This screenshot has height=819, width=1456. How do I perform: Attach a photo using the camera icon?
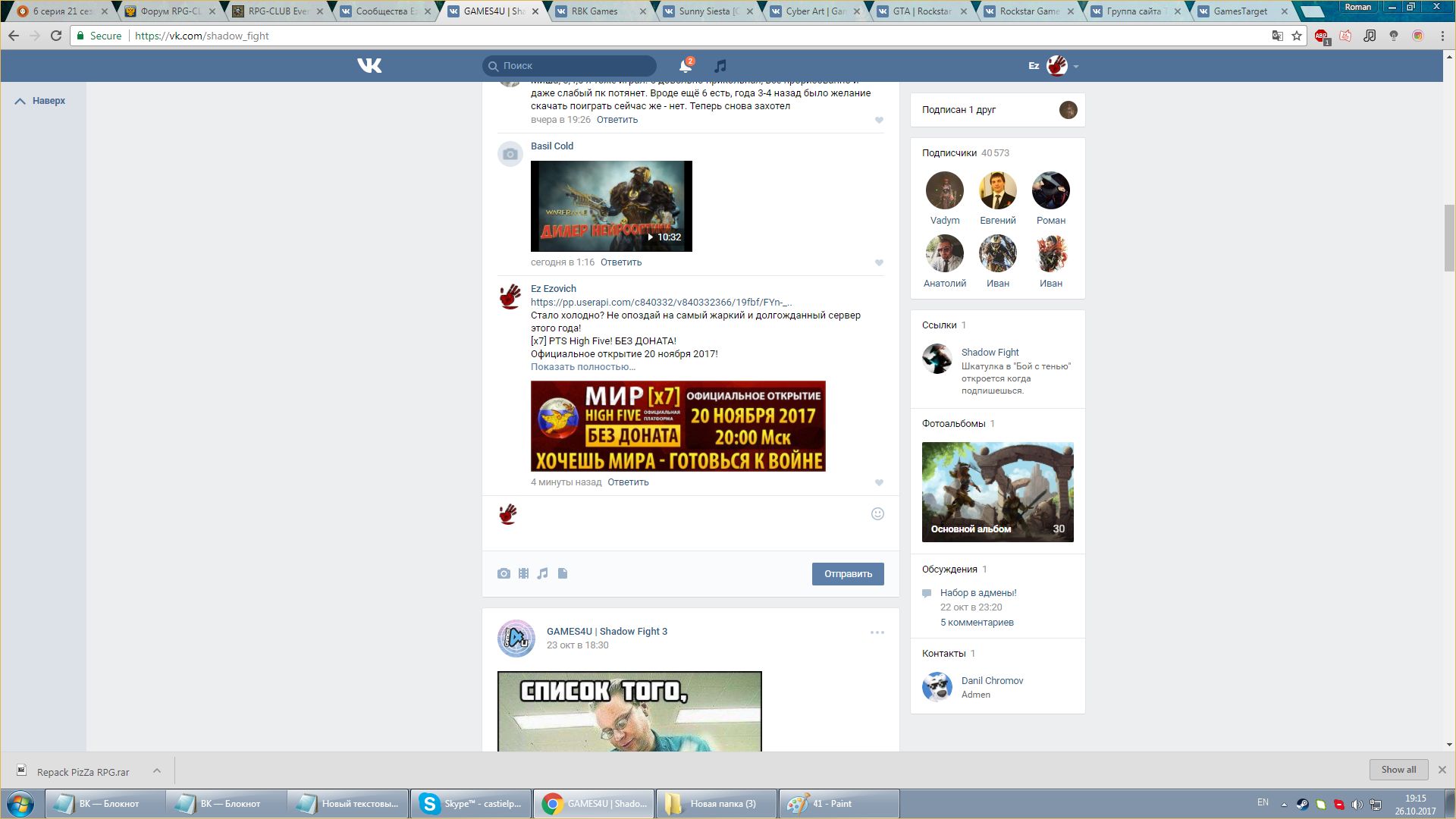coord(504,574)
